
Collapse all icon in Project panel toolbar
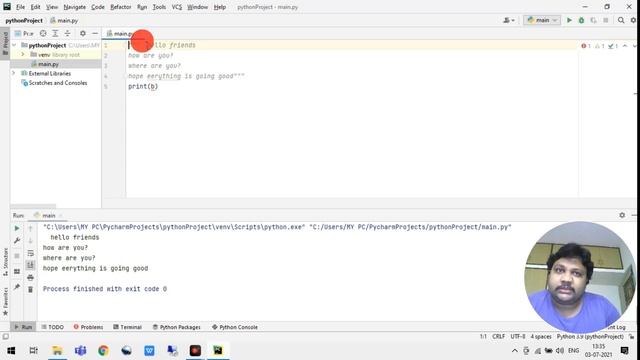click(x=67, y=33)
